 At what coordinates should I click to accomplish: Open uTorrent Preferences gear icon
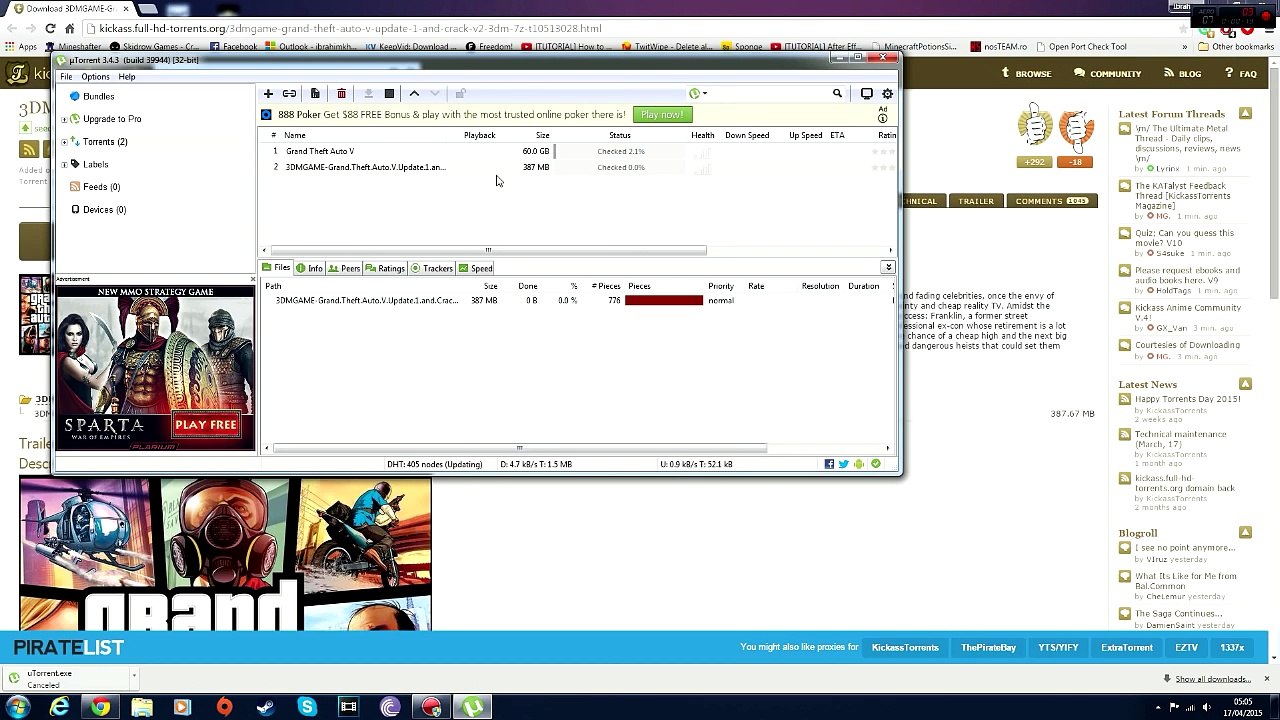pyautogui.click(x=887, y=94)
